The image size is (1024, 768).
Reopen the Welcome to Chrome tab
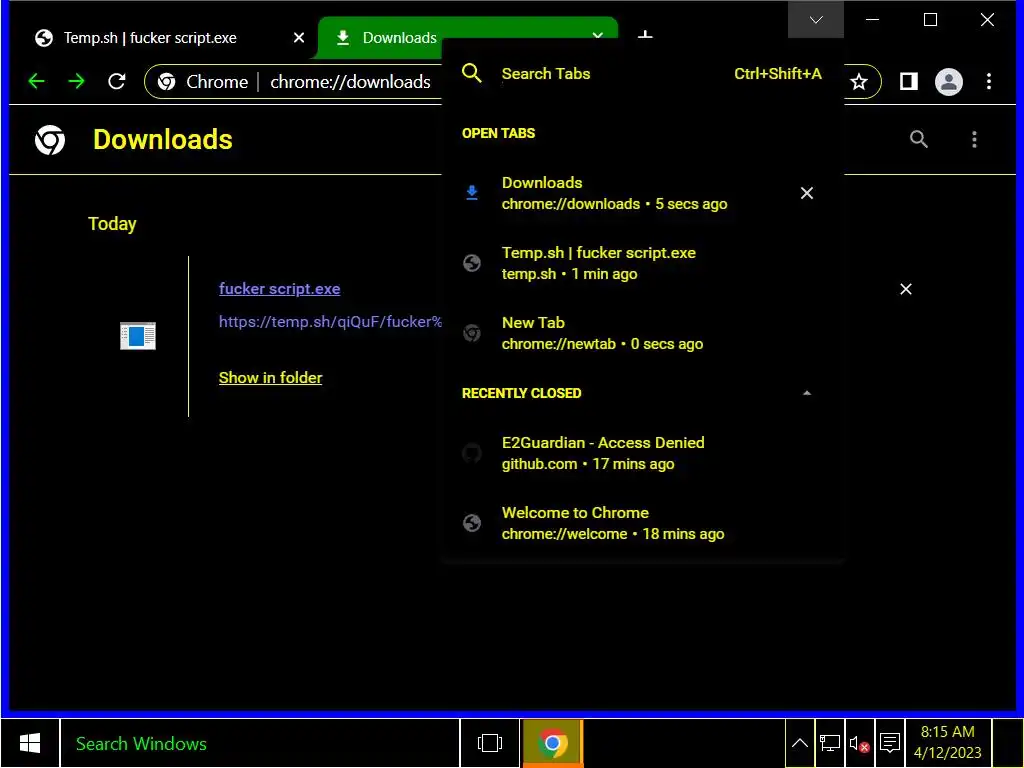click(641, 523)
